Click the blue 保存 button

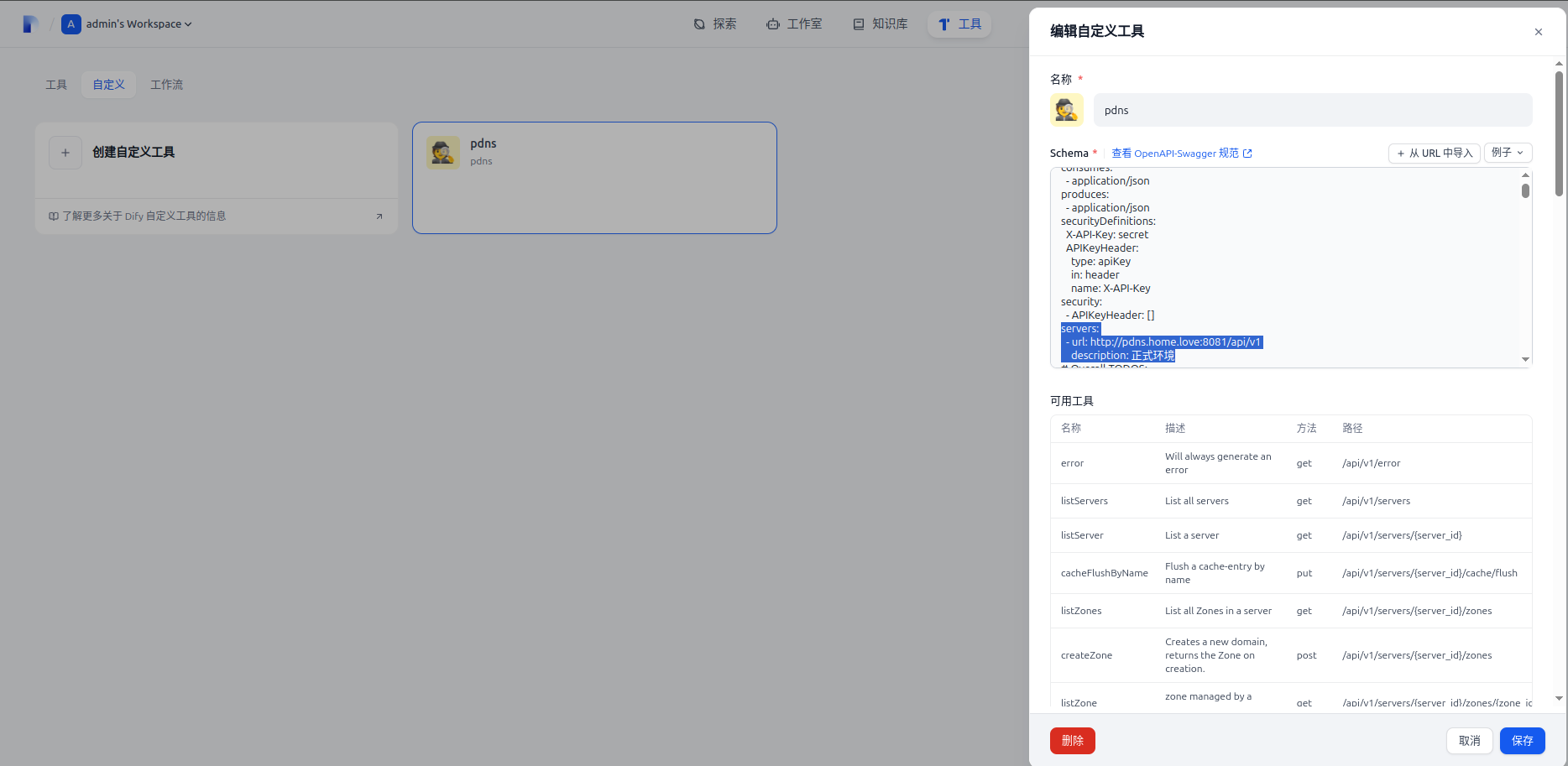point(1523,741)
